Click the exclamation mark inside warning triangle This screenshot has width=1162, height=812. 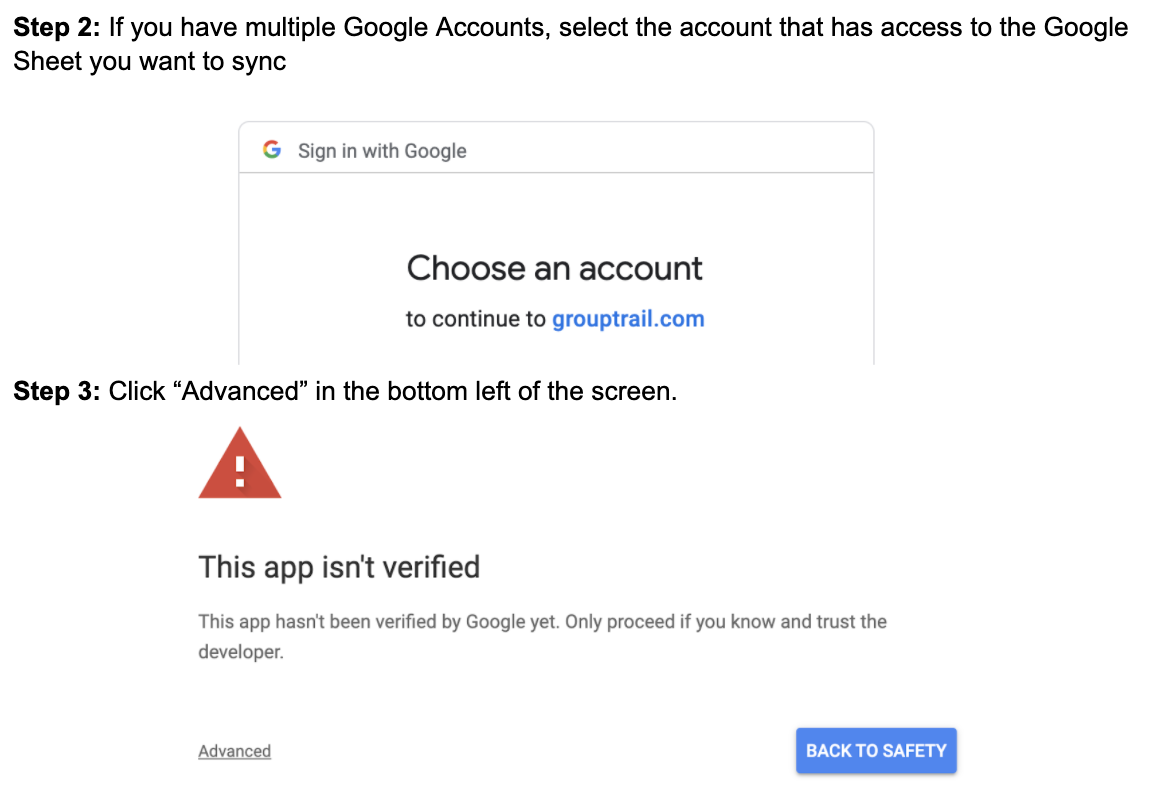240,472
